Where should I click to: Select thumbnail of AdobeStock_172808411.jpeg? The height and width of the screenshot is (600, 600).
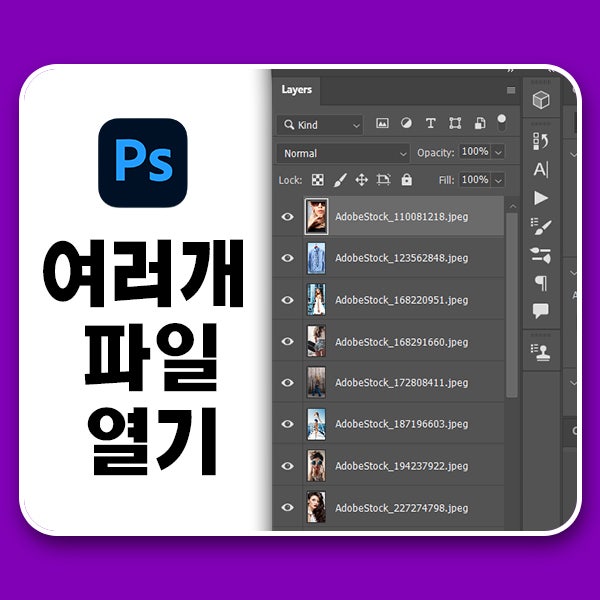[x=316, y=382]
